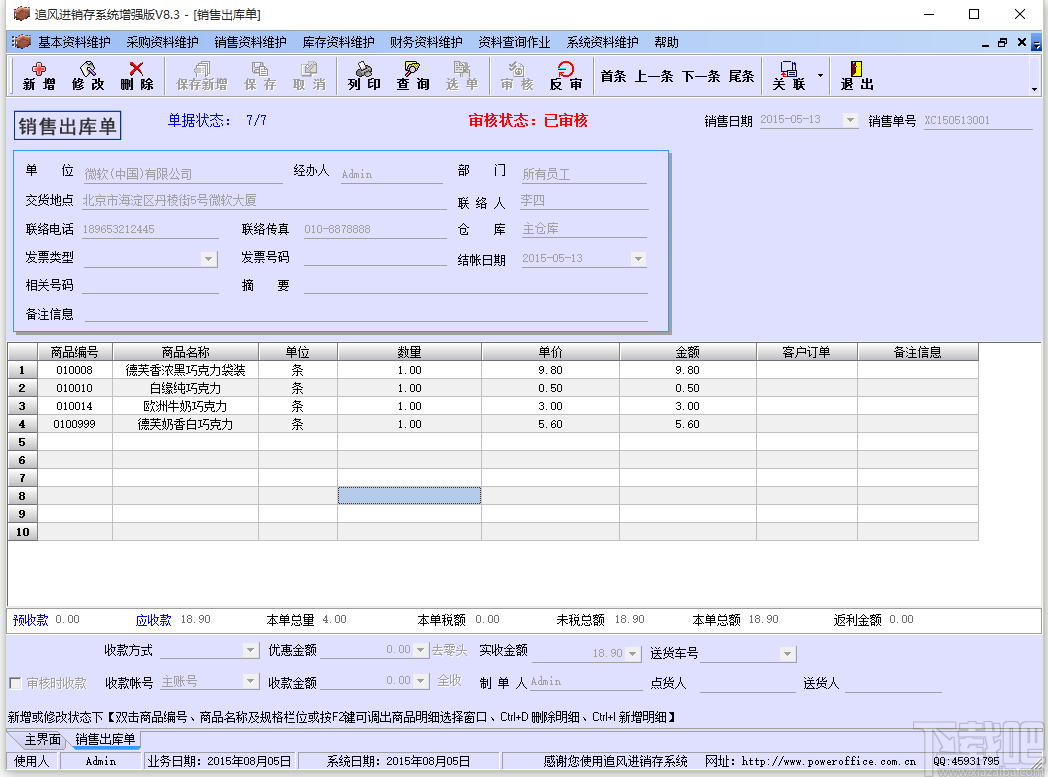Go to 下一条 (next record)
The image size is (1048, 777).
[x=701, y=76]
